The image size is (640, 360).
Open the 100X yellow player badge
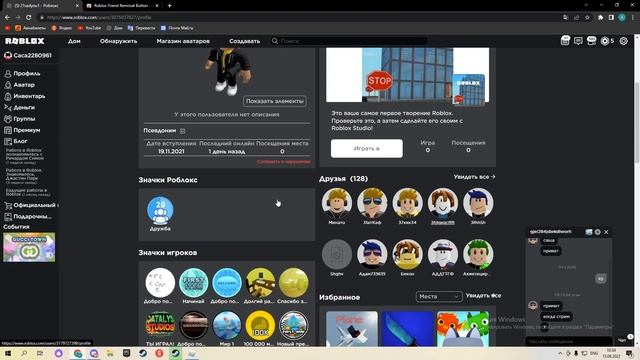pyautogui.click(x=260, y=325)
